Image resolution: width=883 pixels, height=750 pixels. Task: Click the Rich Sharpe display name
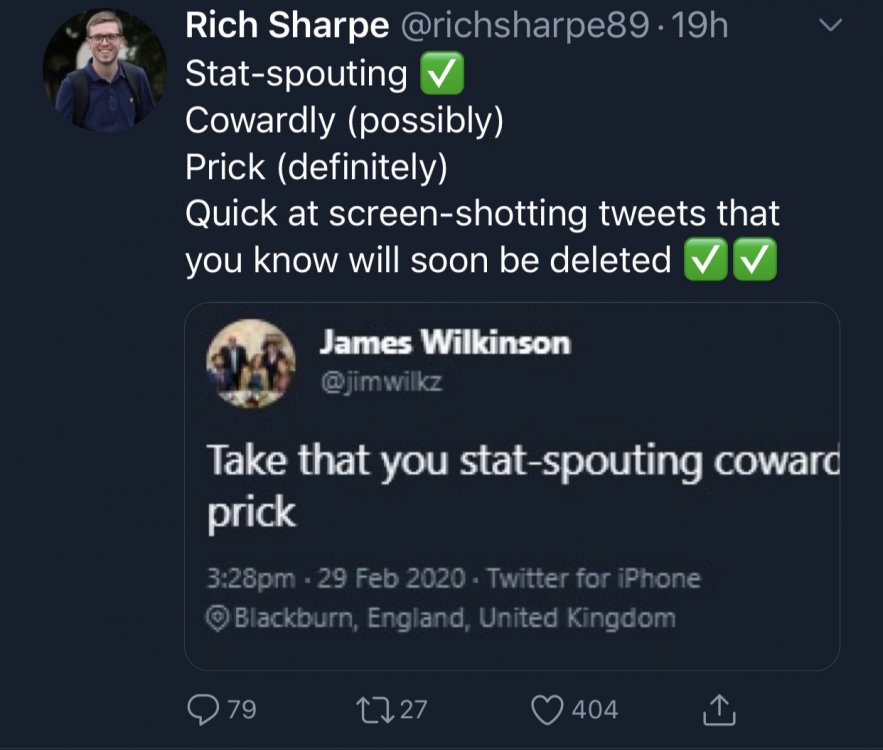pos(287,27)
